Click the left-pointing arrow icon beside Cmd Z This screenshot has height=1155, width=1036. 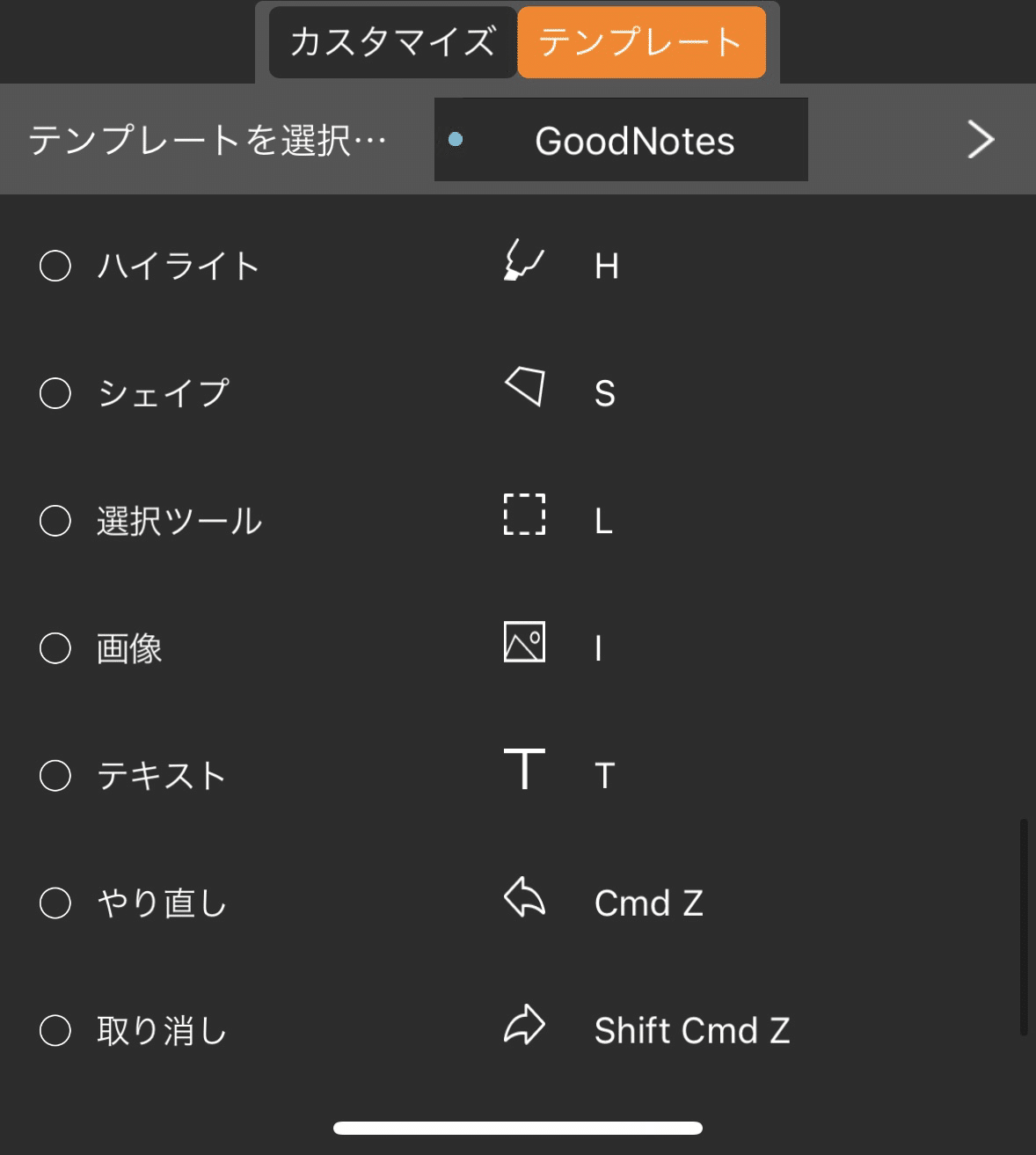click(524, 897)
